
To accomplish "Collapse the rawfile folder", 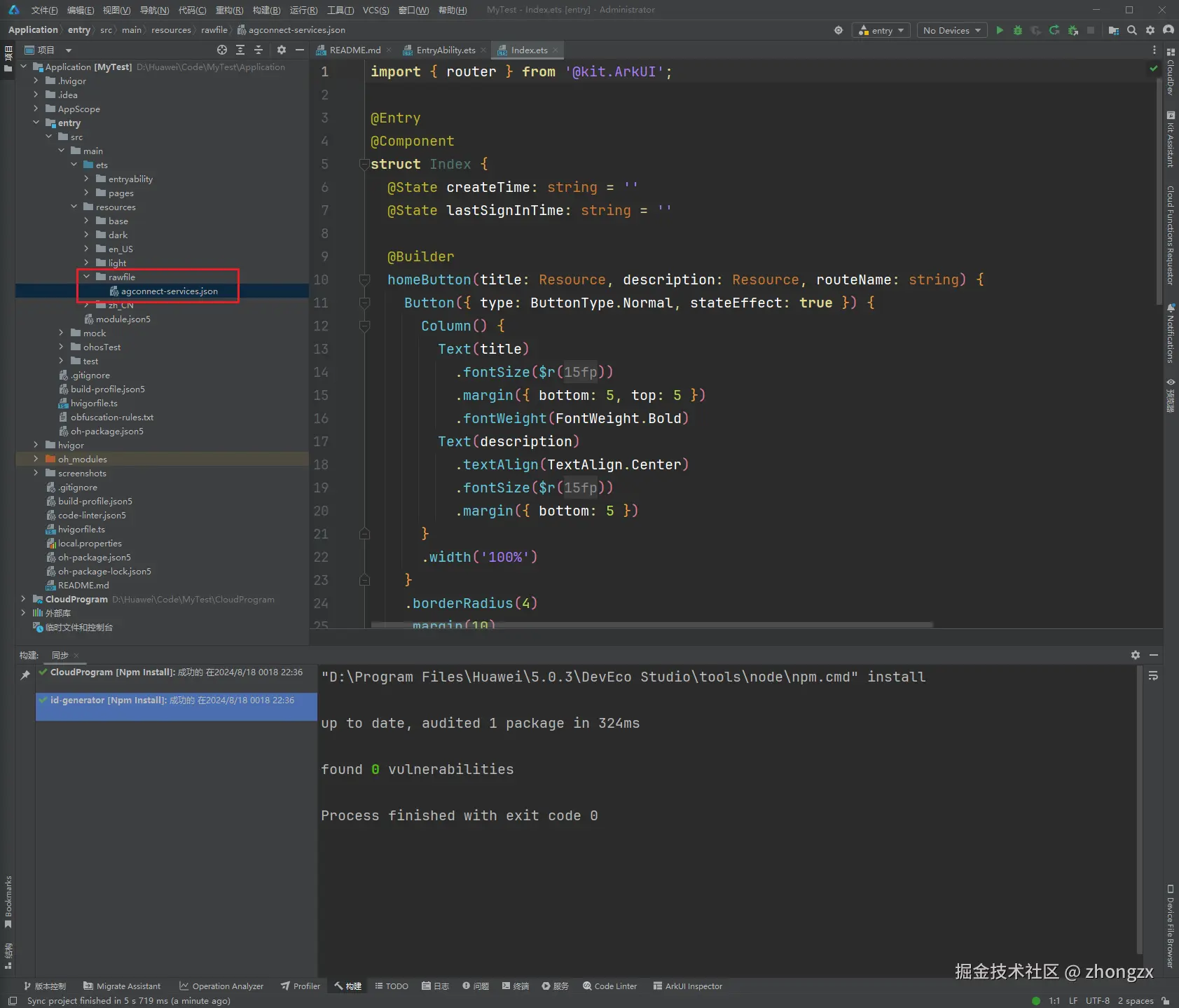I will pyautogui.click(x=87, y=277).
